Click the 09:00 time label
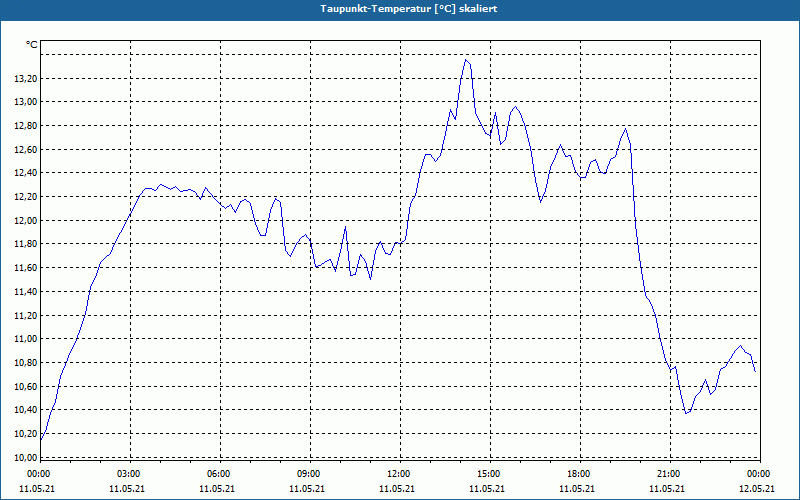This screenshot has height=500, width=800. [x=309, y=474]
